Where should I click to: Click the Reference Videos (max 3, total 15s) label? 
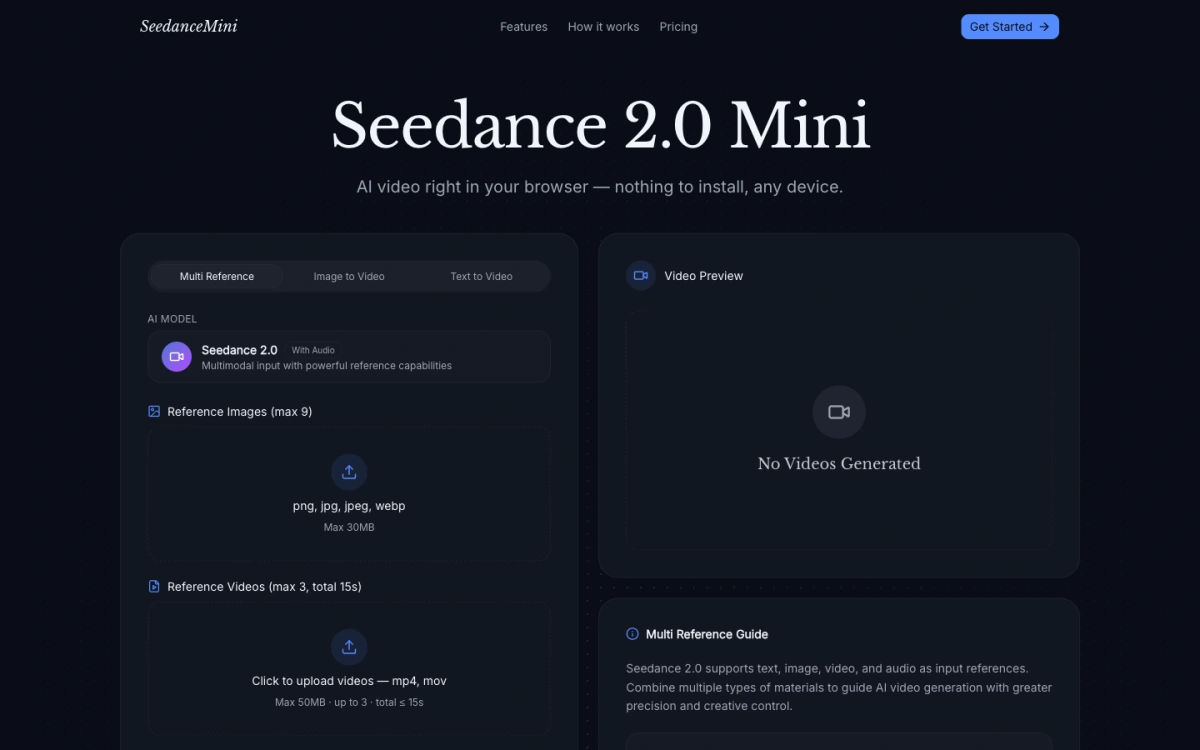click(x=264, y=586)
